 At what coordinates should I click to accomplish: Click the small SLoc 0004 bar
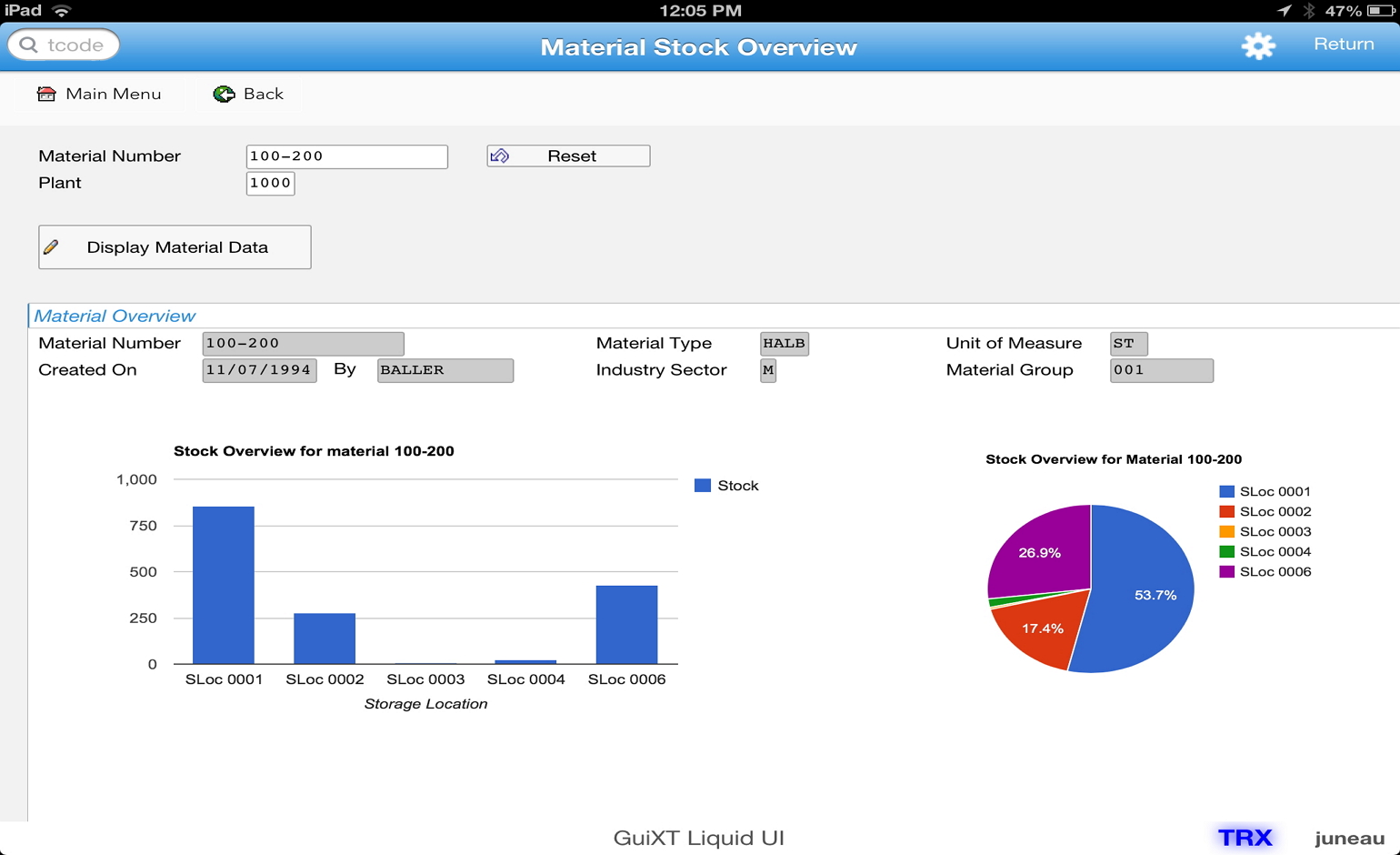pyautogui.click(x=525, y=662)
